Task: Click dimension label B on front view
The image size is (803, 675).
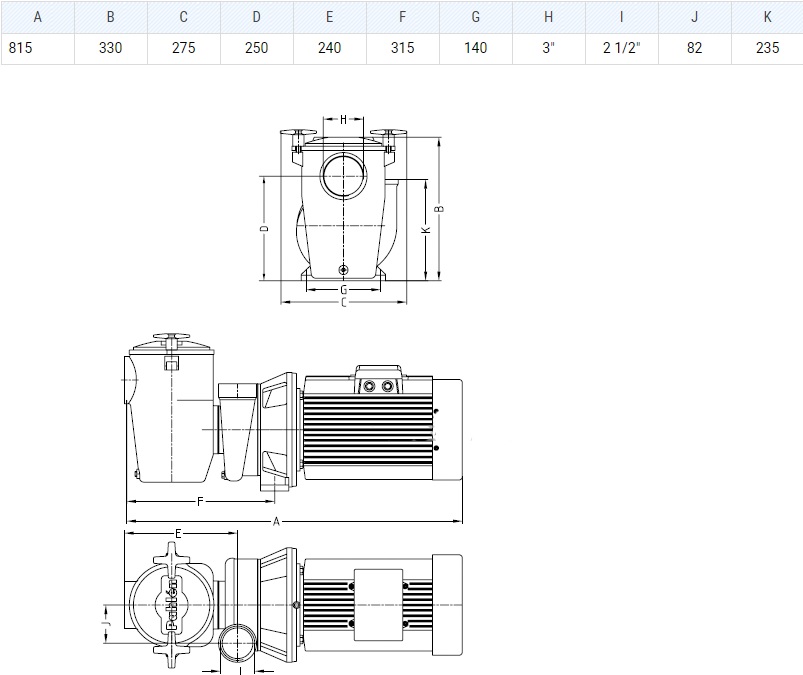Action: (440, 208)
